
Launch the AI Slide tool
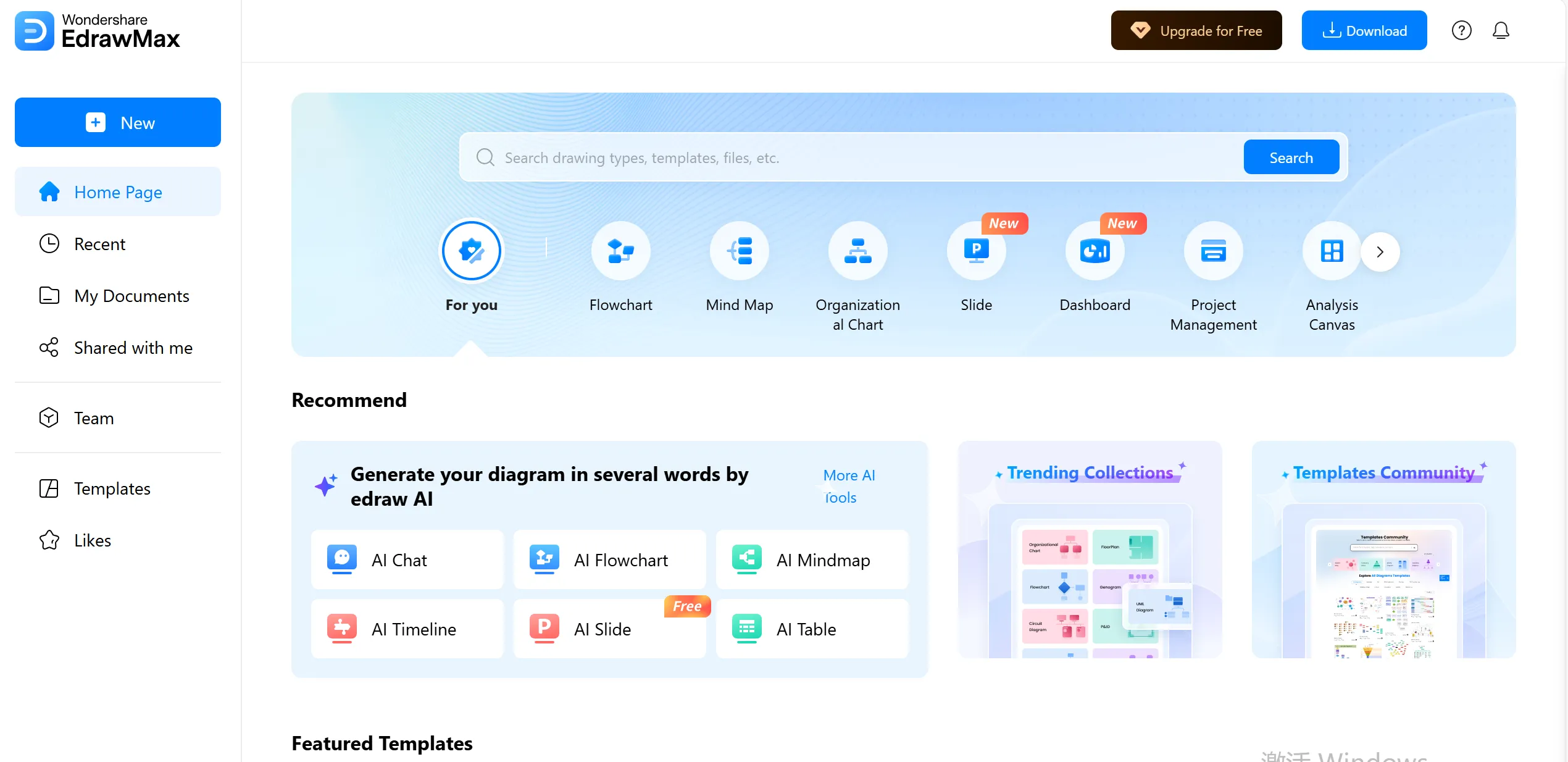pyautogui.click(x=609, y=629)
